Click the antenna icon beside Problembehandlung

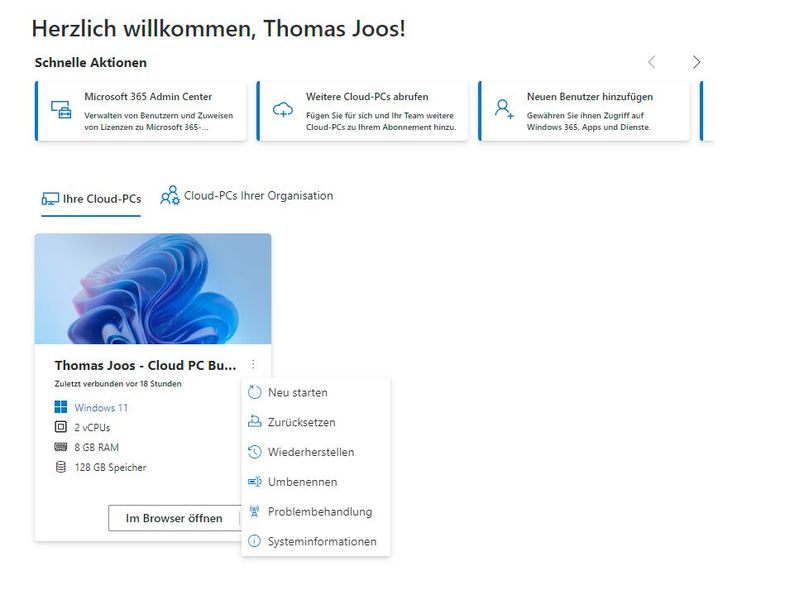[254, 511]
